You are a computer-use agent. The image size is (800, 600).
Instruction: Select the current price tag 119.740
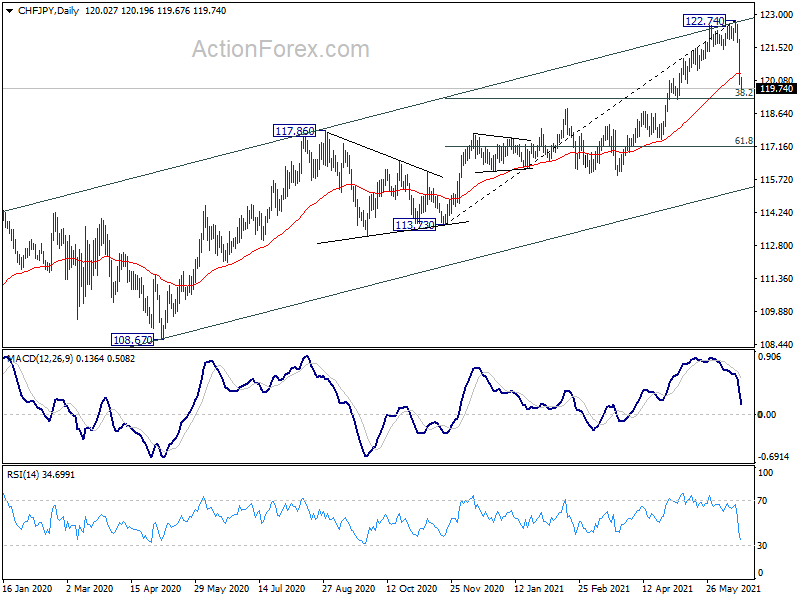click(x=777, y=89)
